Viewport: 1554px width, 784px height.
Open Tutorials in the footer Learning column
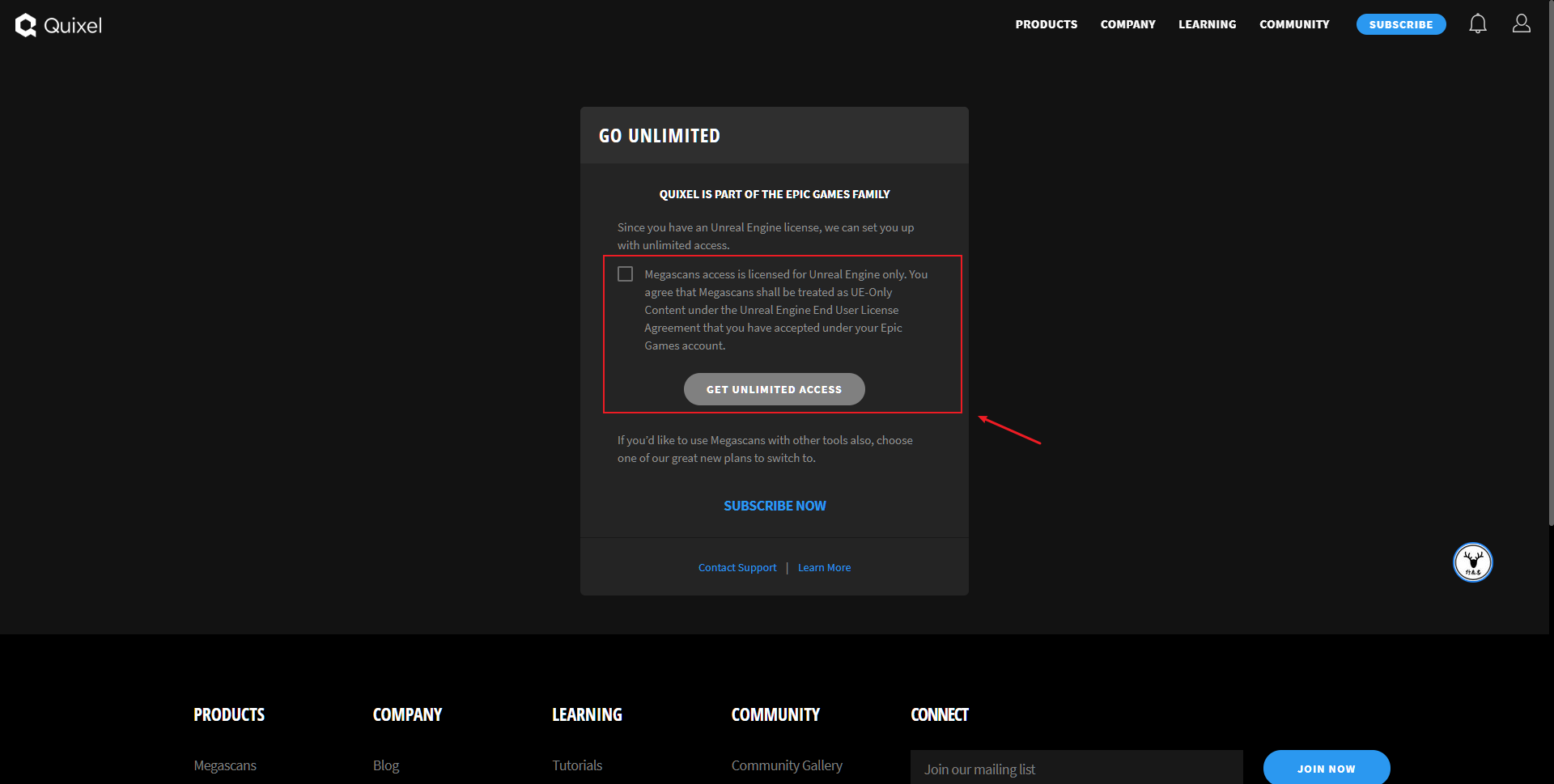click(x=577, y=765)
